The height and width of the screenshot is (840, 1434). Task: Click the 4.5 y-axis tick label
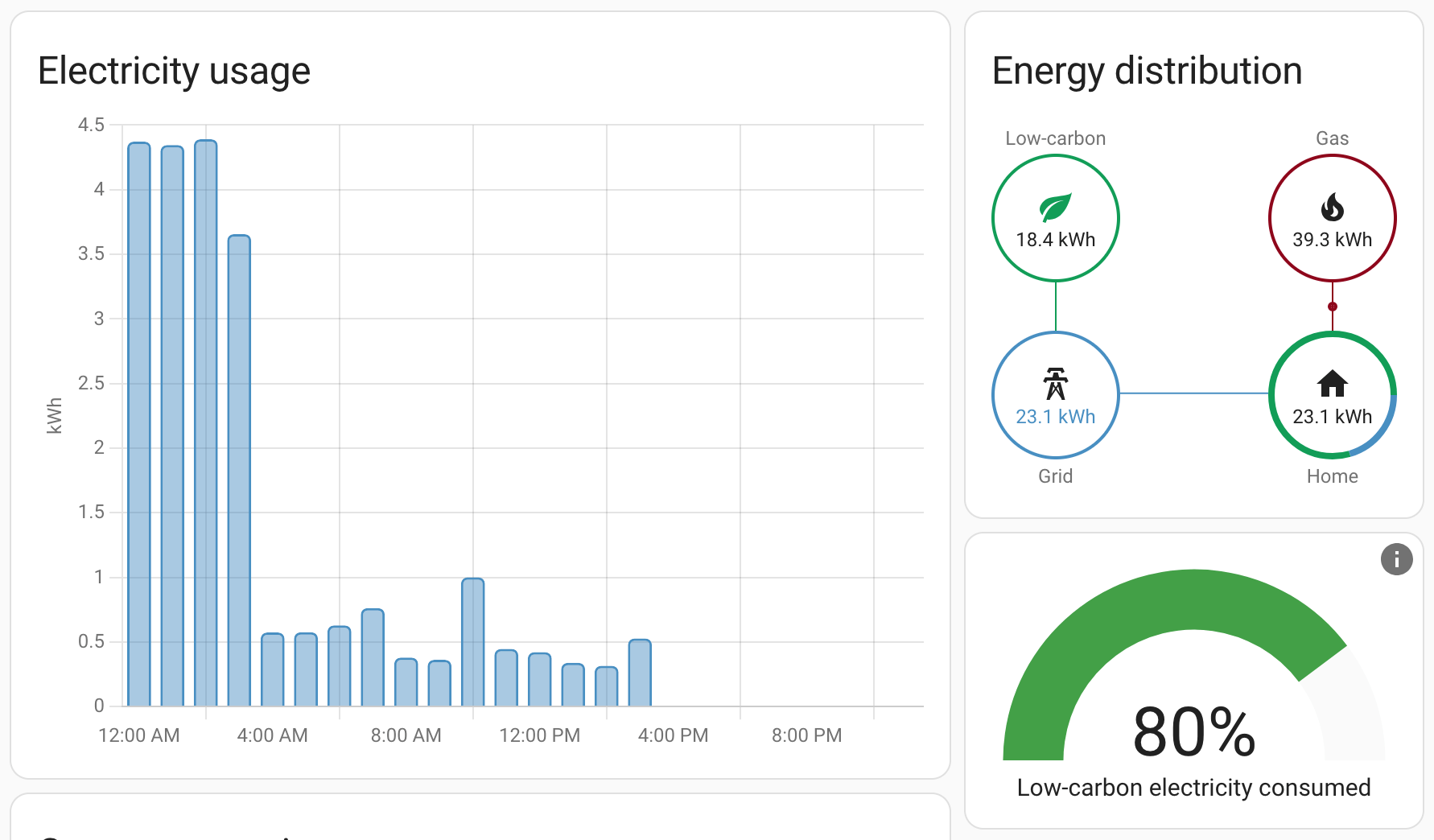click(91, 125)
